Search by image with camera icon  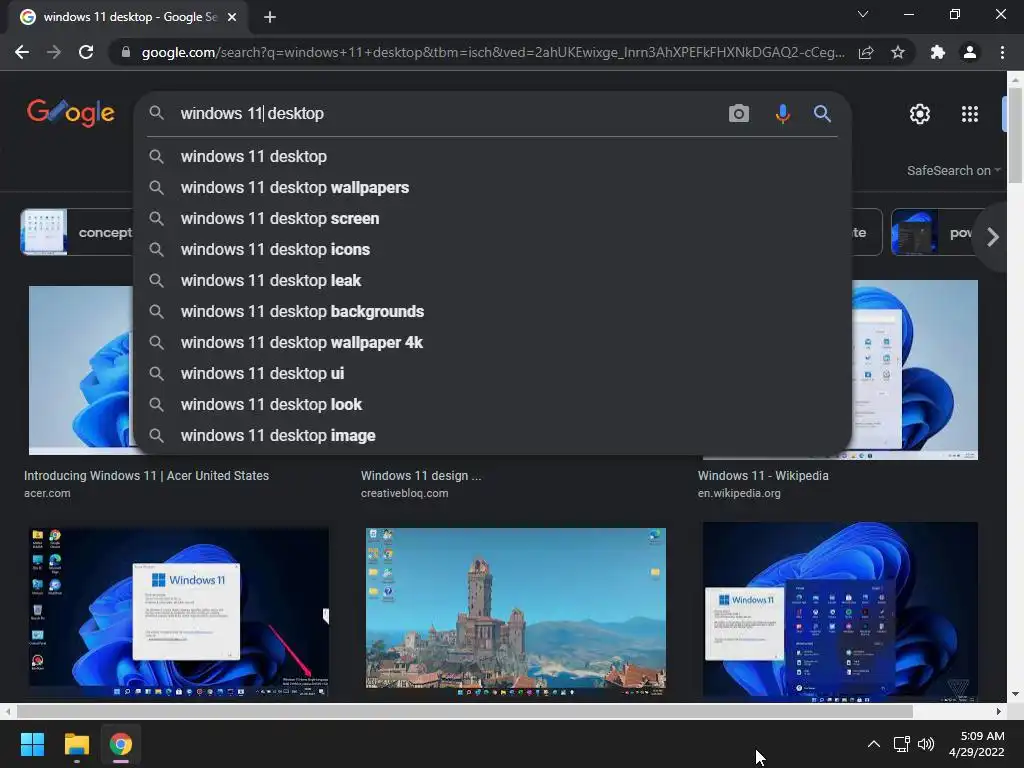click(739, 113)
